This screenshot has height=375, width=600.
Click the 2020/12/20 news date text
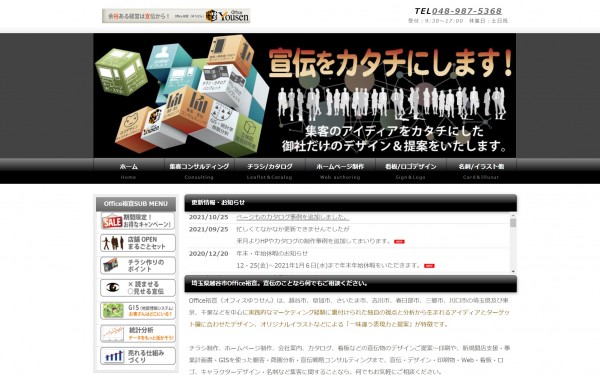(x=209, y=253)
